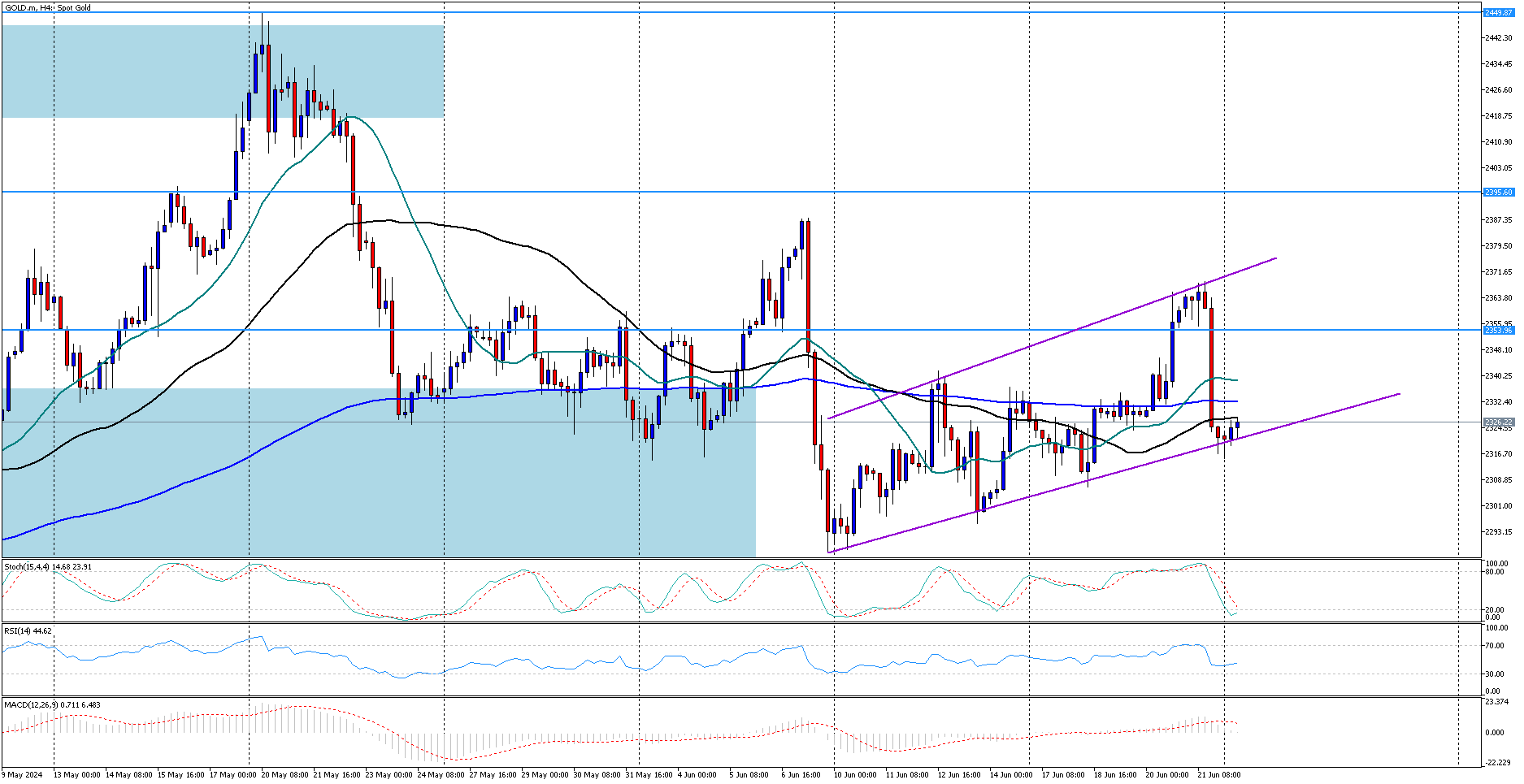
Task: Click the "11 Jun 08:00" time axis label
Action: [x=908, y=775]
